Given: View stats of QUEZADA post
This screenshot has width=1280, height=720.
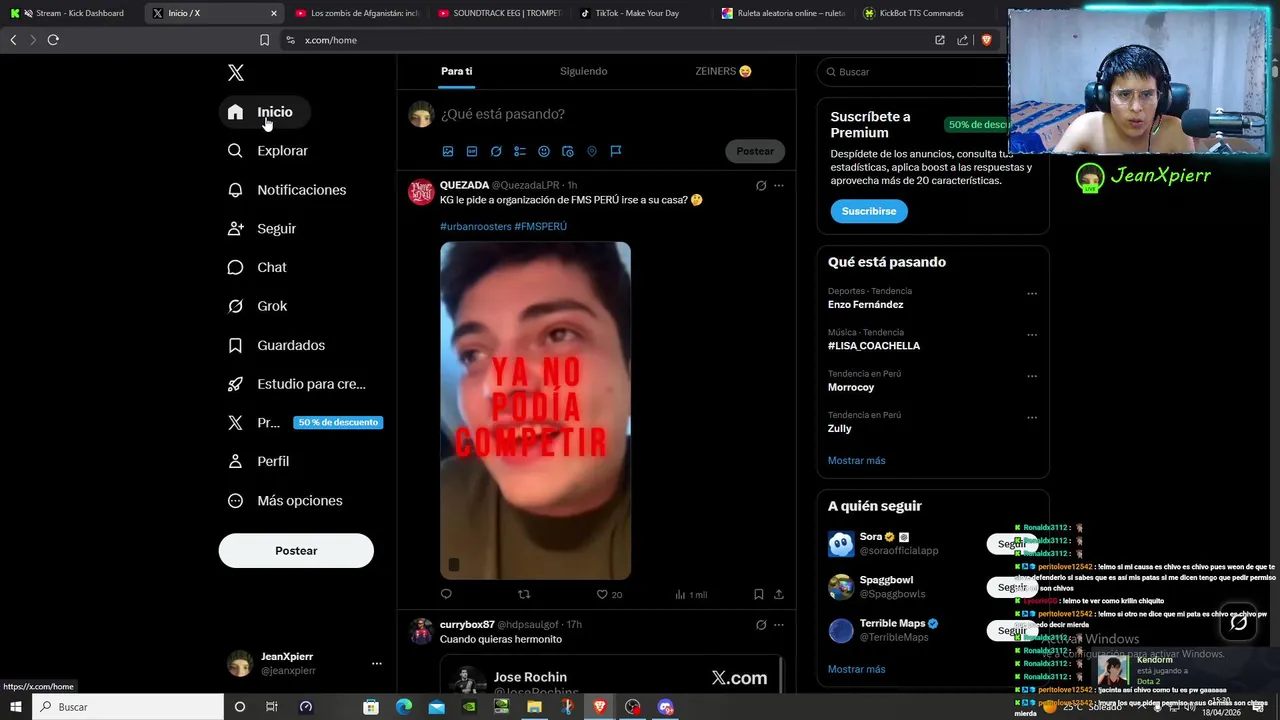Looking at the screenshot, I should pyautogui.click(x=690, y=594).
